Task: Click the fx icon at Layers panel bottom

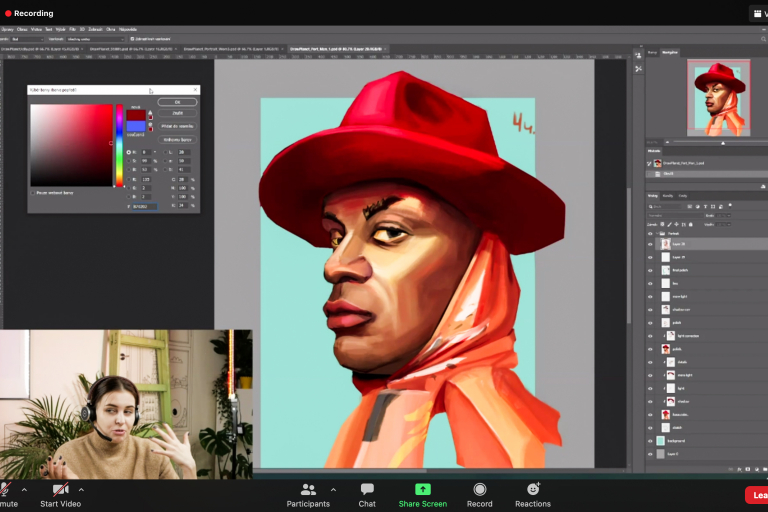Action: (740, 469)
